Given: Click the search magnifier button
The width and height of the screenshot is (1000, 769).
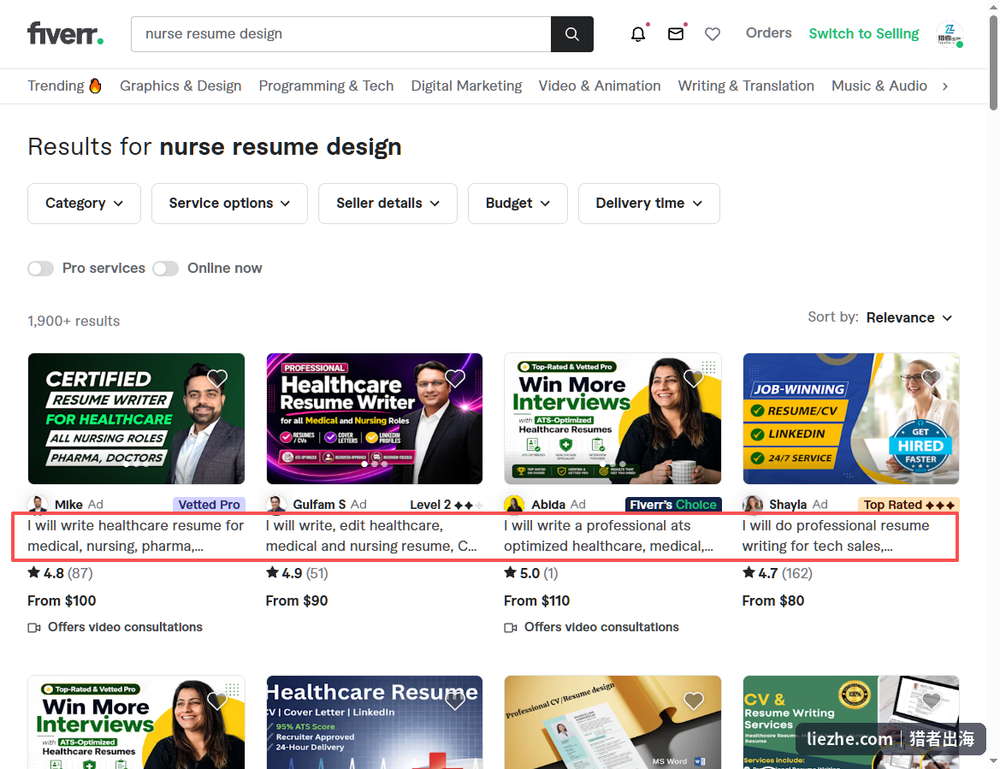Looking at the screenshot, I should click(x=572, y=34).
